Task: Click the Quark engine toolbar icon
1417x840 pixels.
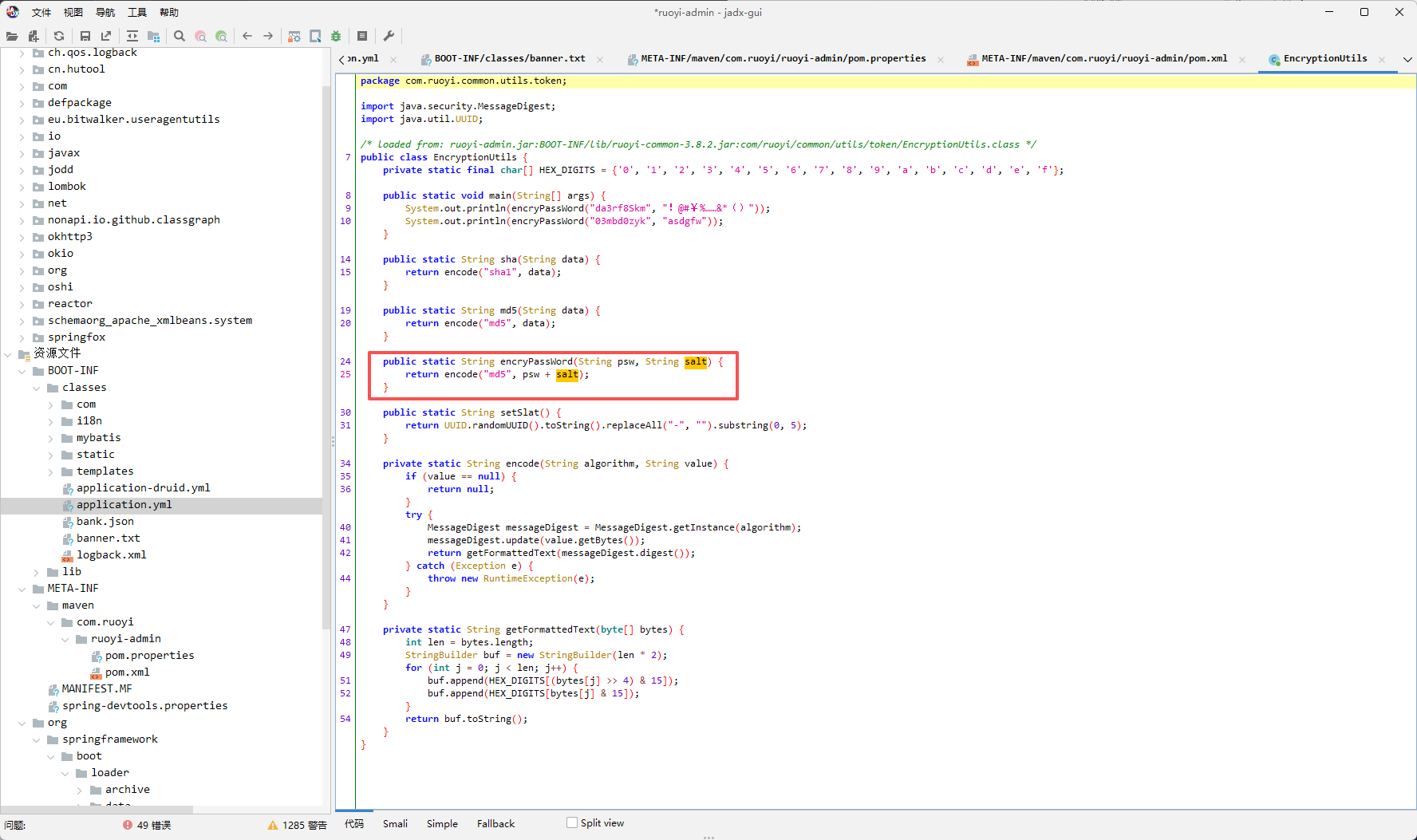Action: point(315,36)
